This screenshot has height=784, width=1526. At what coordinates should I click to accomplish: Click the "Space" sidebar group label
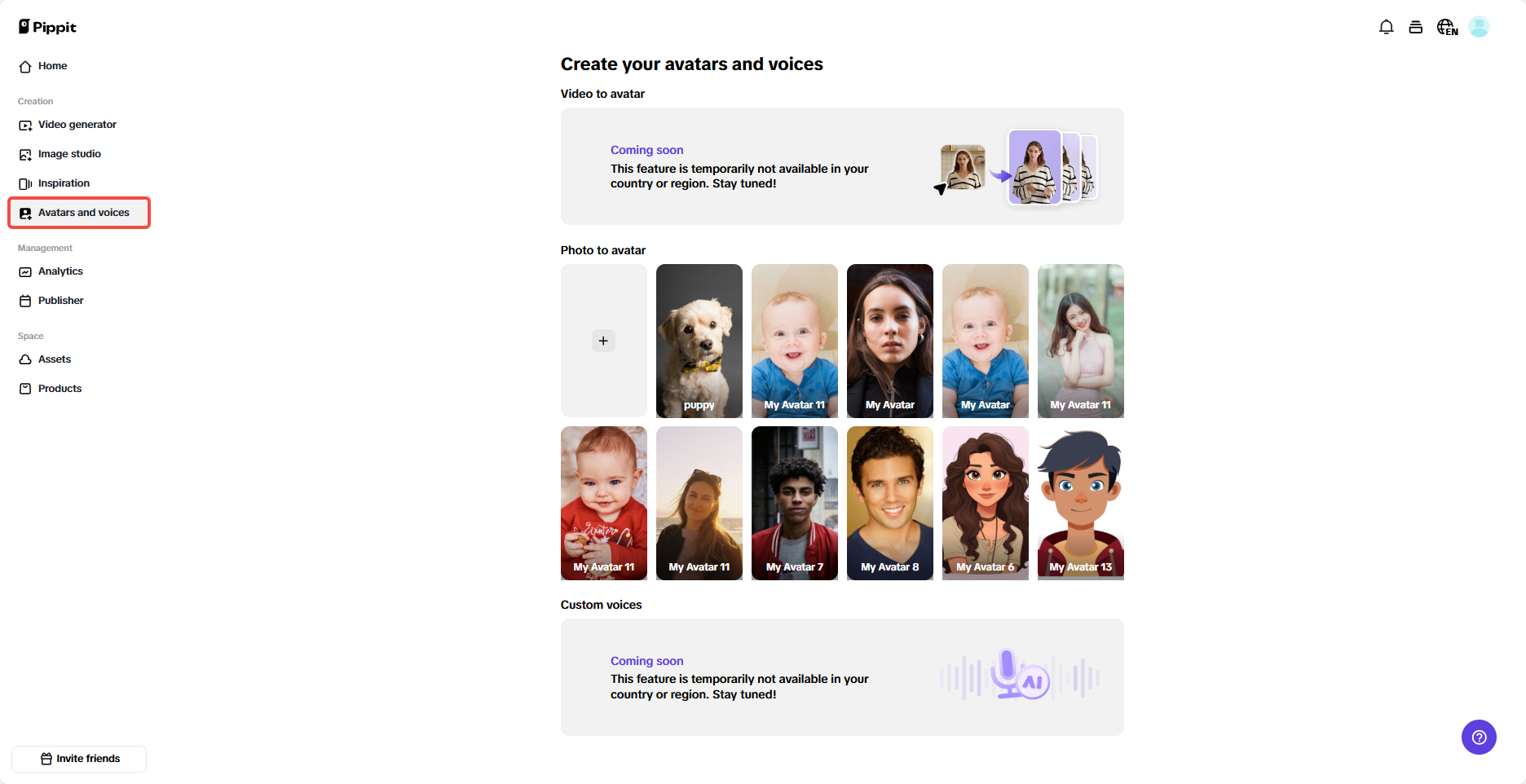click(x=31, y=336)
